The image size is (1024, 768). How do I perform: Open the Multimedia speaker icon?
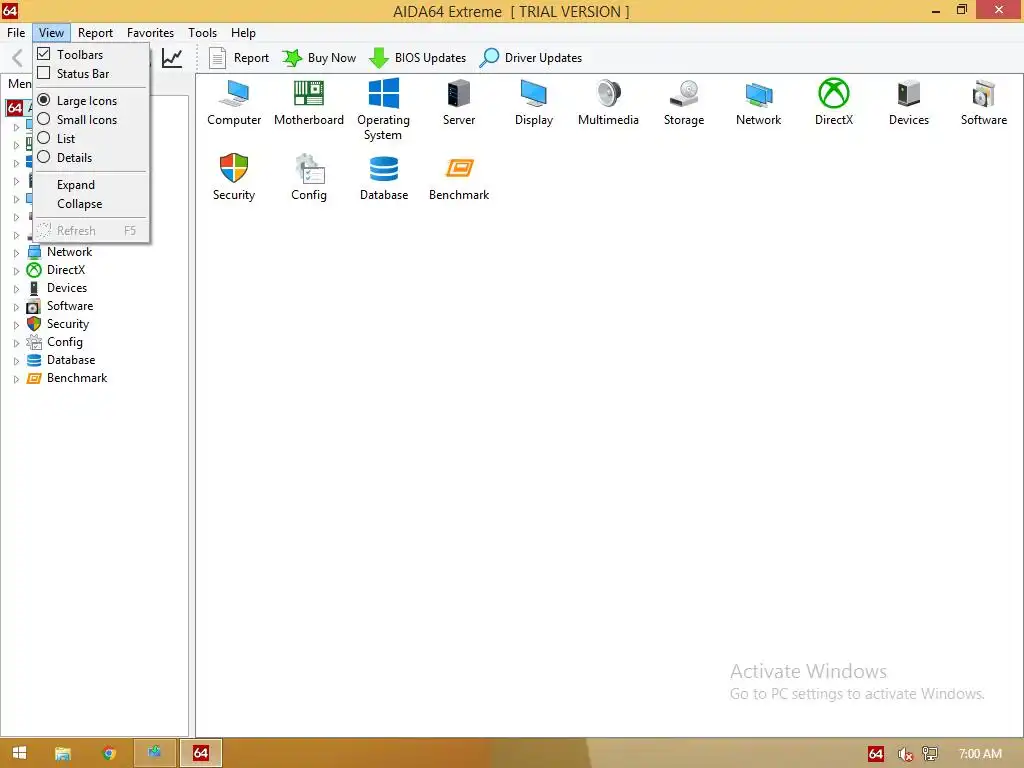608,103
